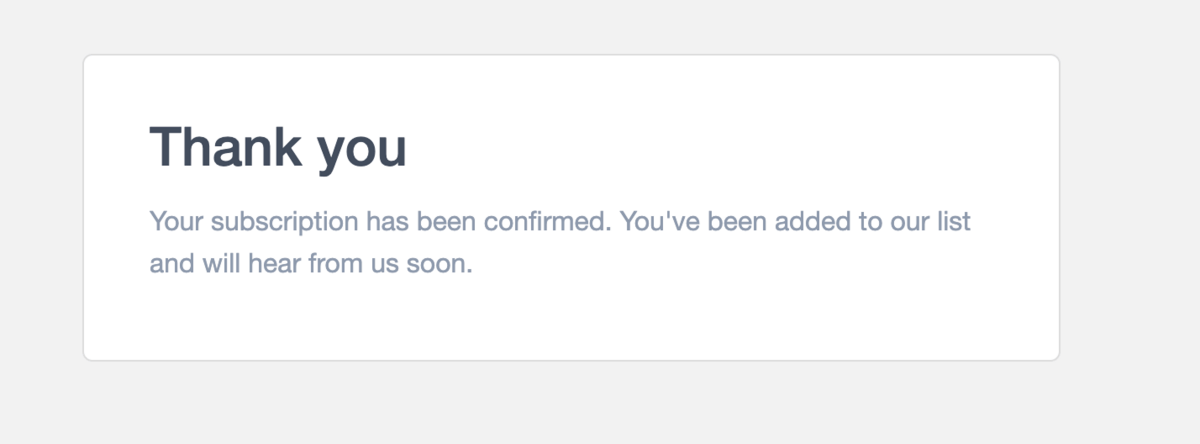Click the word "and" starting the second line

click(x=170, y=265)
